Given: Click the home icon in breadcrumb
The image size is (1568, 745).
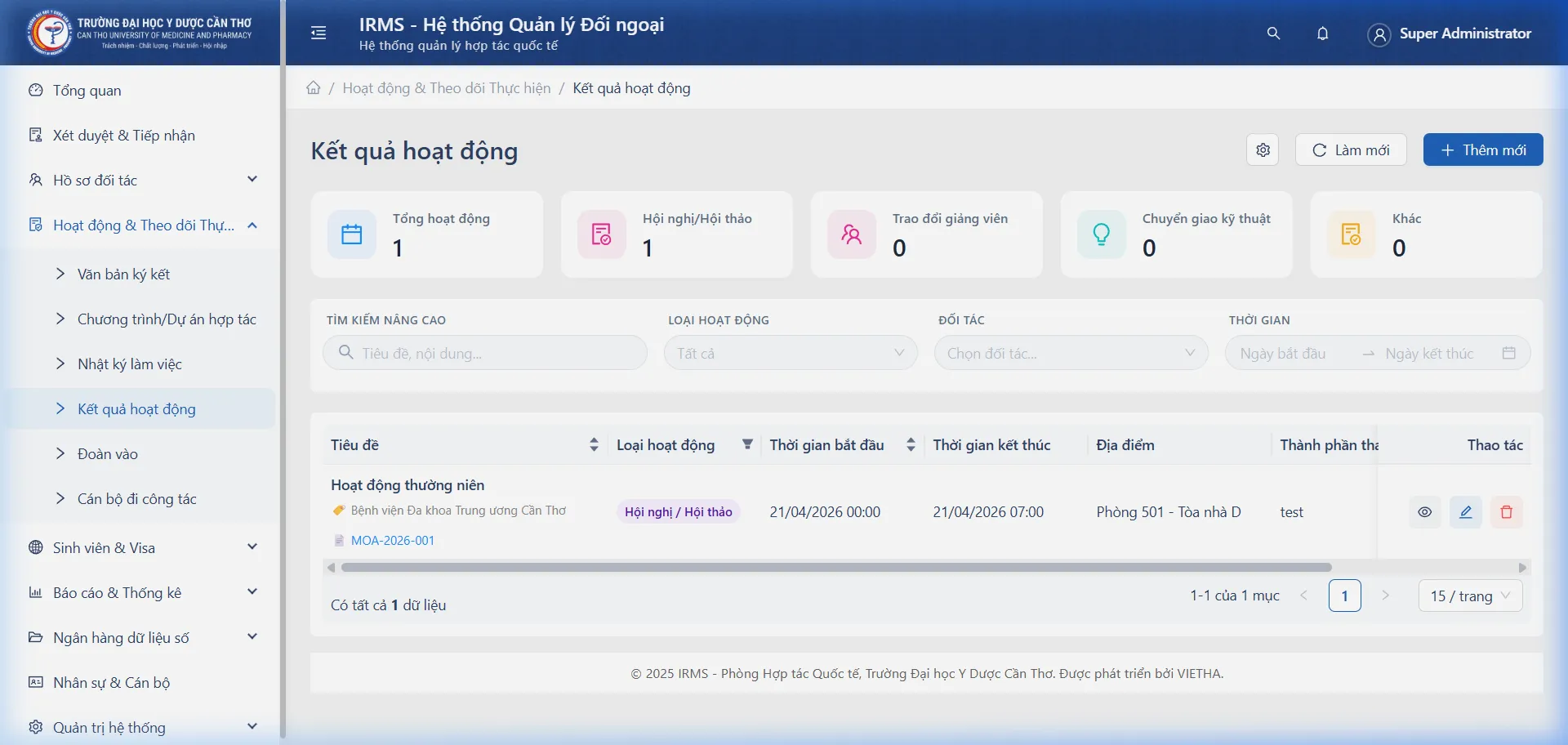Looking at the screenshot, I should tap(314, 88).
